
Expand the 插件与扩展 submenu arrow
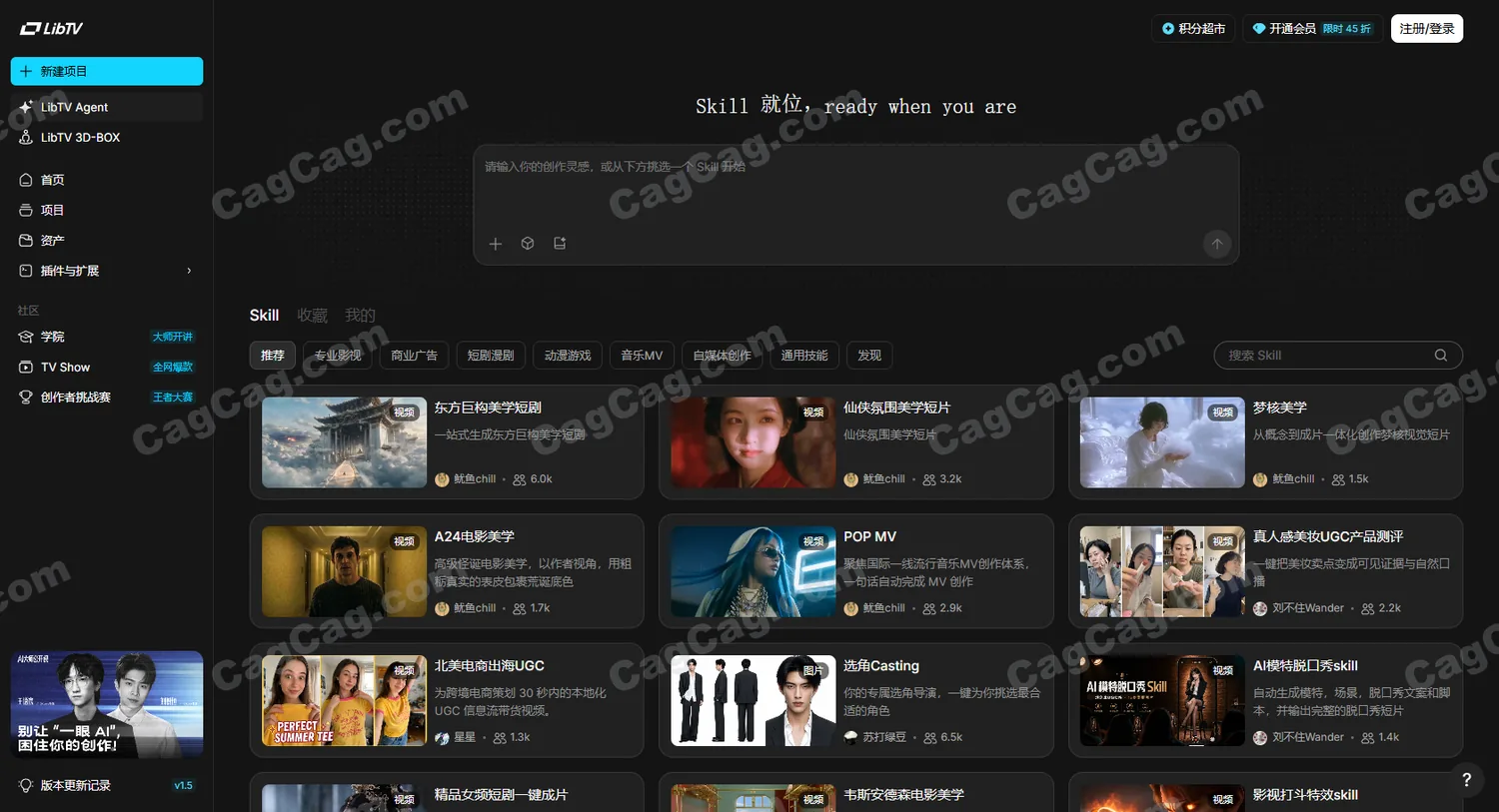click(189, 271)
